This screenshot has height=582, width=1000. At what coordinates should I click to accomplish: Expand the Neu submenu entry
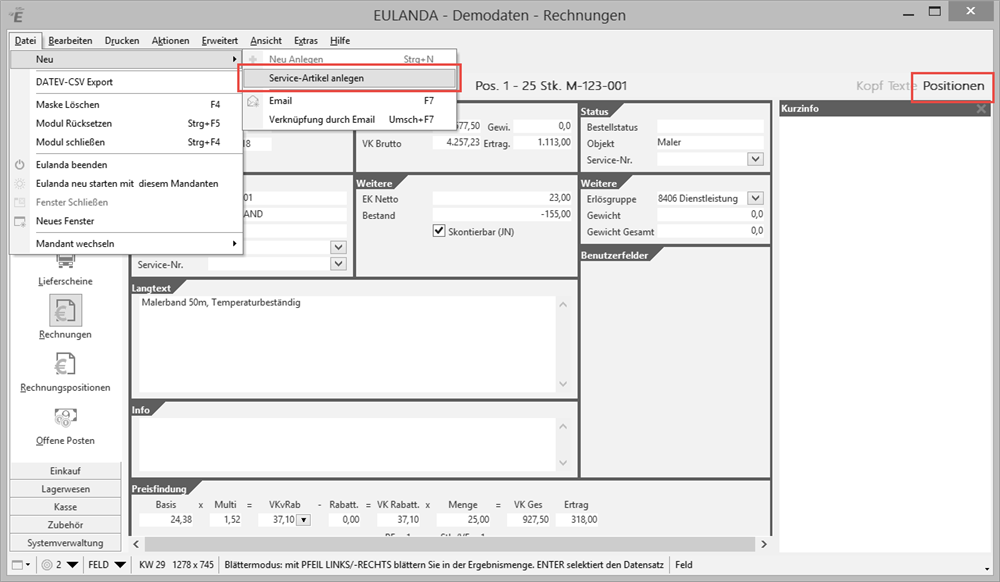click(126, 59)
